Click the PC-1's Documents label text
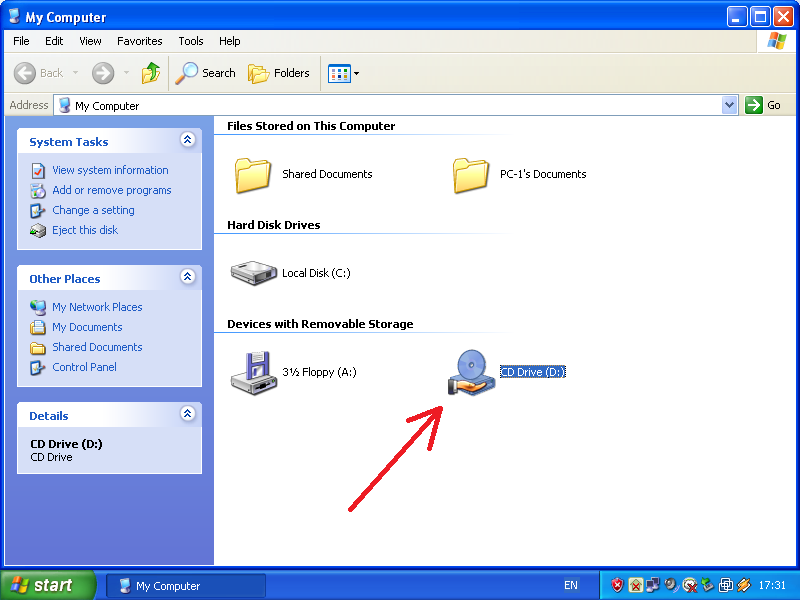The width and height of the screenshot is (800, 600). tap(543, 174)
